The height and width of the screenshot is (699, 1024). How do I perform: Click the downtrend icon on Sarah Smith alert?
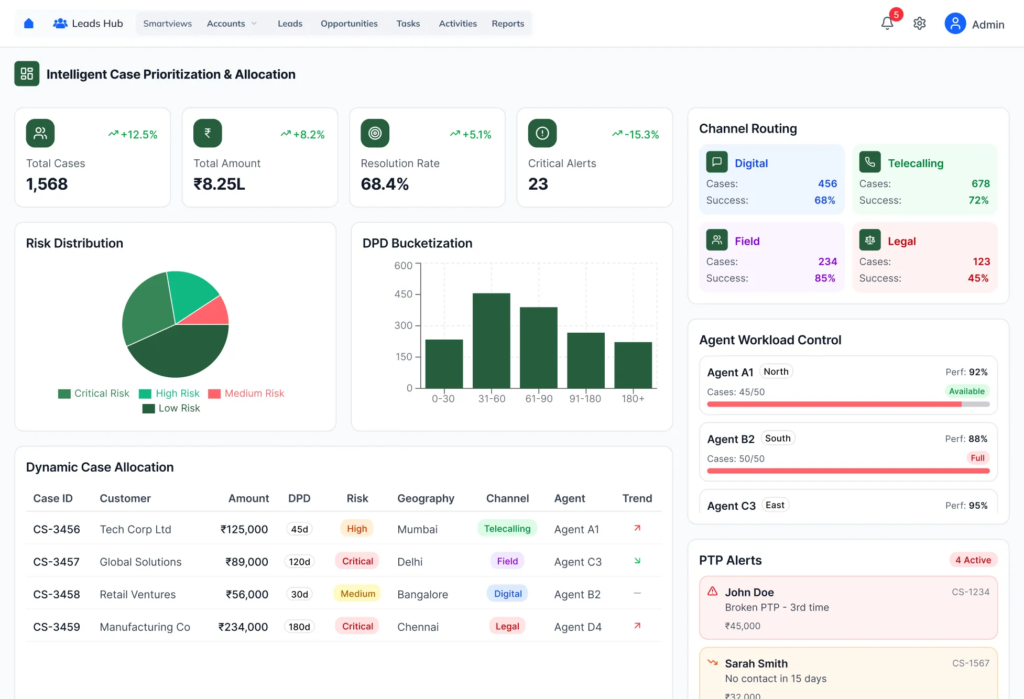click(712, 662)
